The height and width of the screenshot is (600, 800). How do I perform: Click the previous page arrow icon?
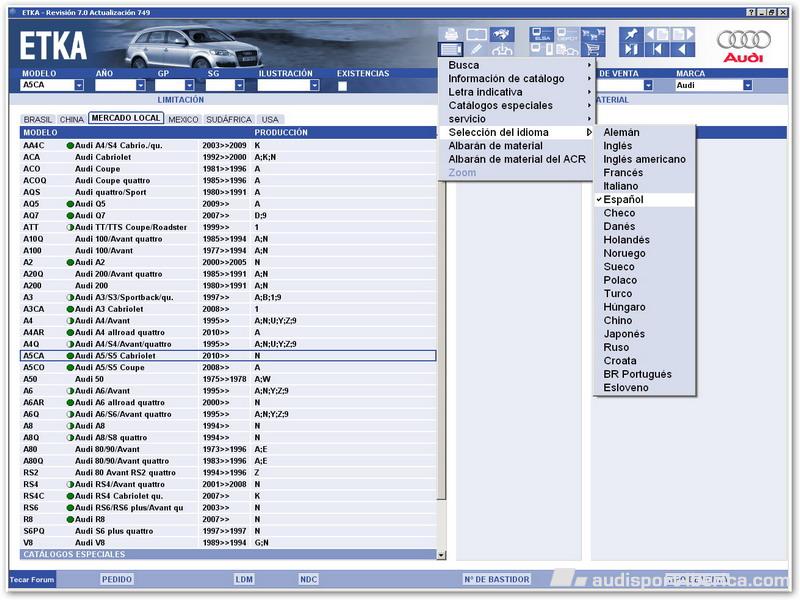coord(657,34)
